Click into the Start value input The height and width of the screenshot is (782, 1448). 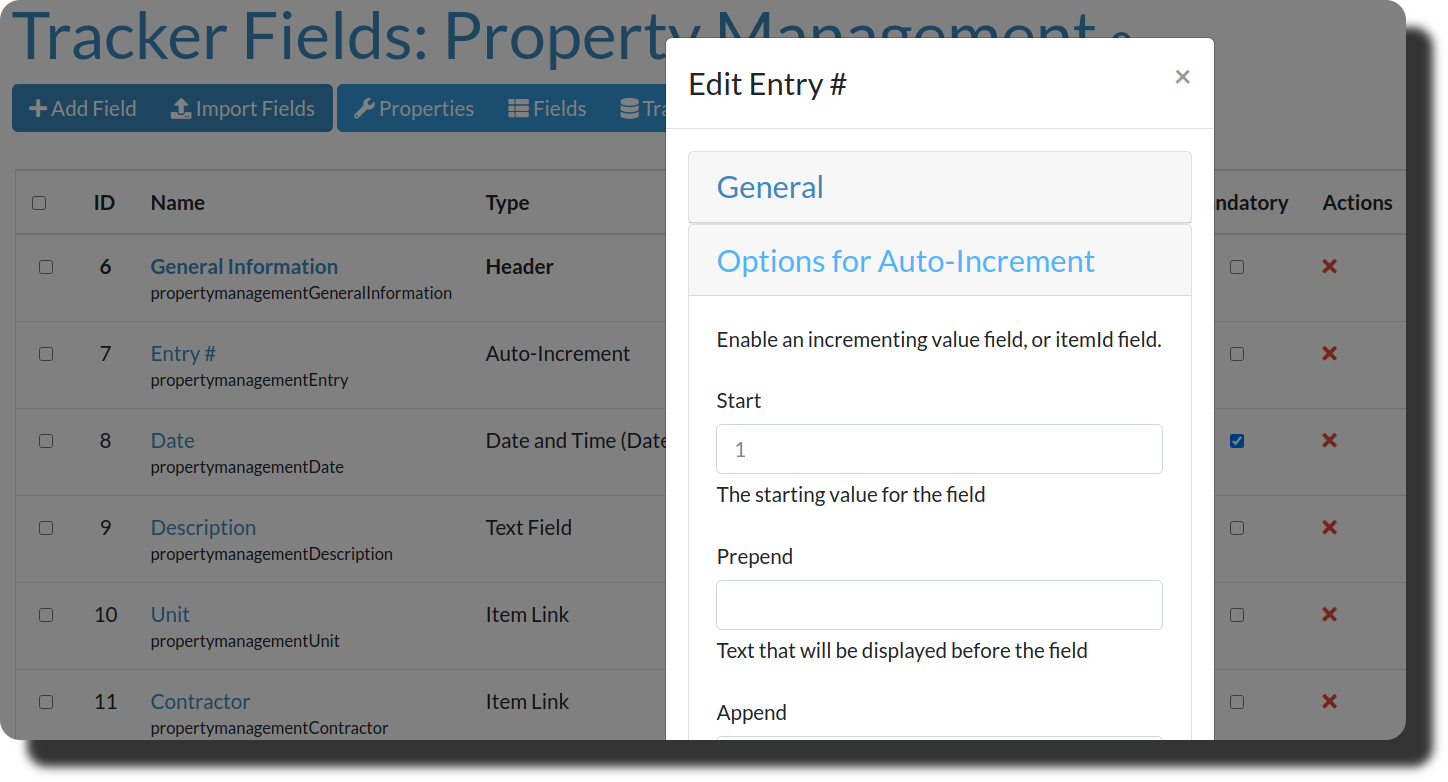pyautogui.click(x=939, y=449)
